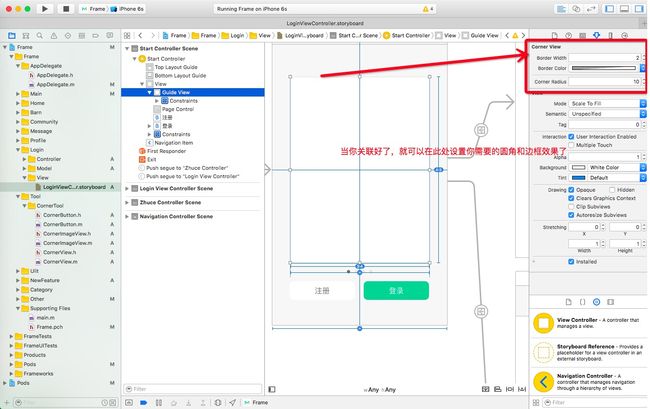Screen dimensions: 650x409
Task: Open the Object library tab
Action: pos(597,302)
